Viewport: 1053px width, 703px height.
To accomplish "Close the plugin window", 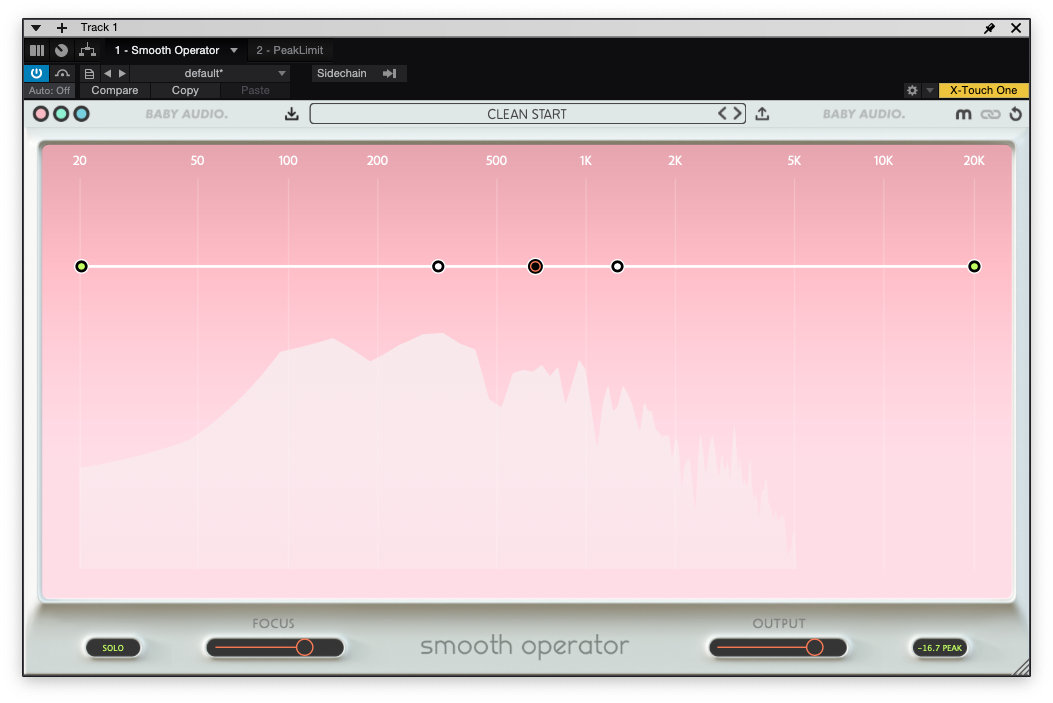I will (1016, 28).
